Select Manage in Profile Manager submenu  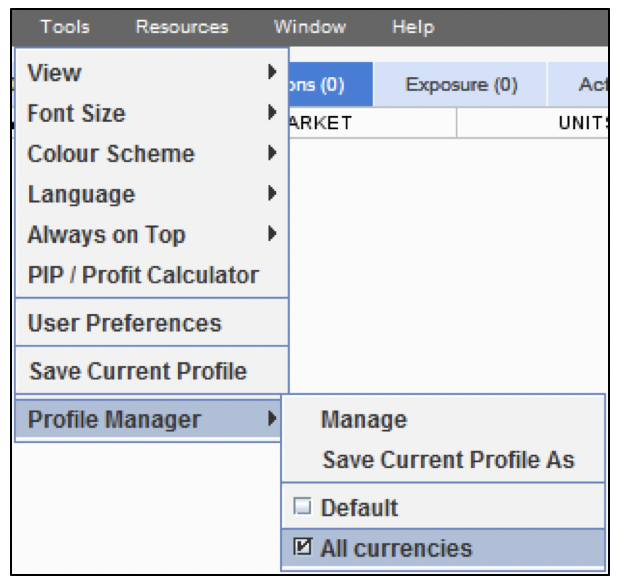tap(363, 420)
